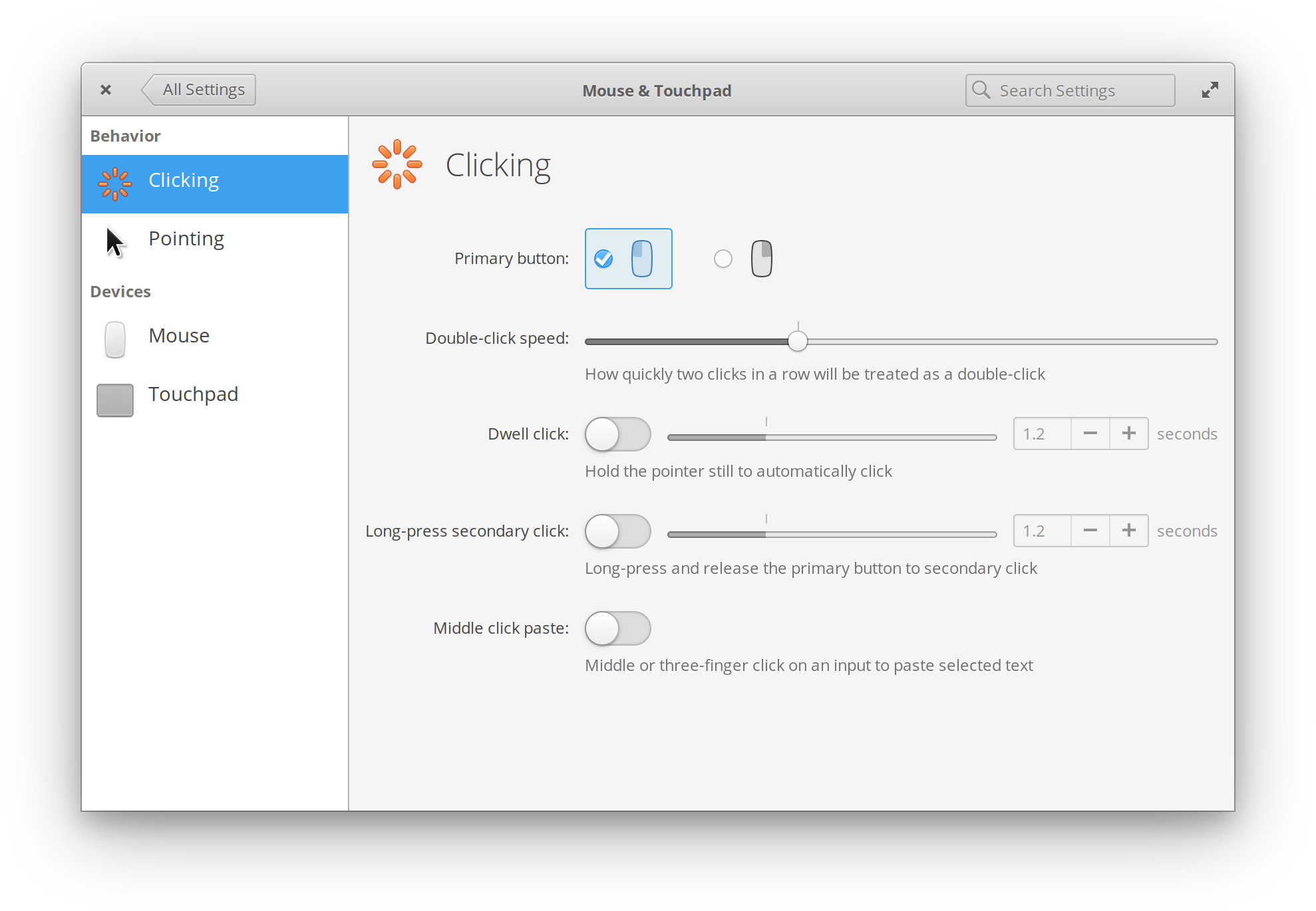Image resolution: width=1316 pixels, height=911 pixels.
Task: Click the Mouse device icon
Action: (115, 339)
